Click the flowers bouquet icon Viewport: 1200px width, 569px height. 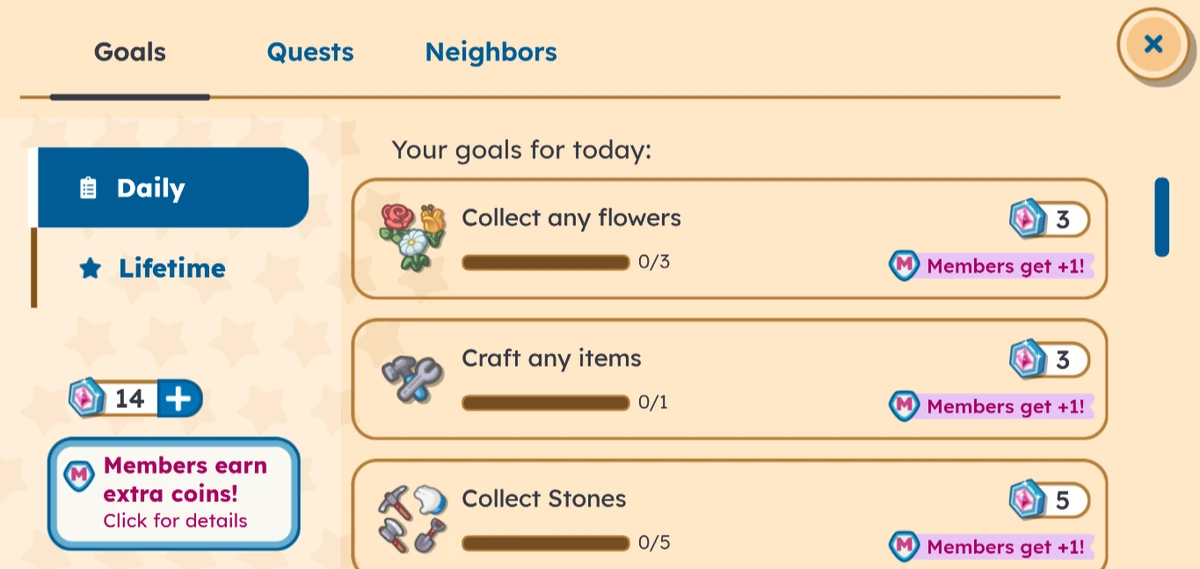pyautogui.click(x=411, y=237)
